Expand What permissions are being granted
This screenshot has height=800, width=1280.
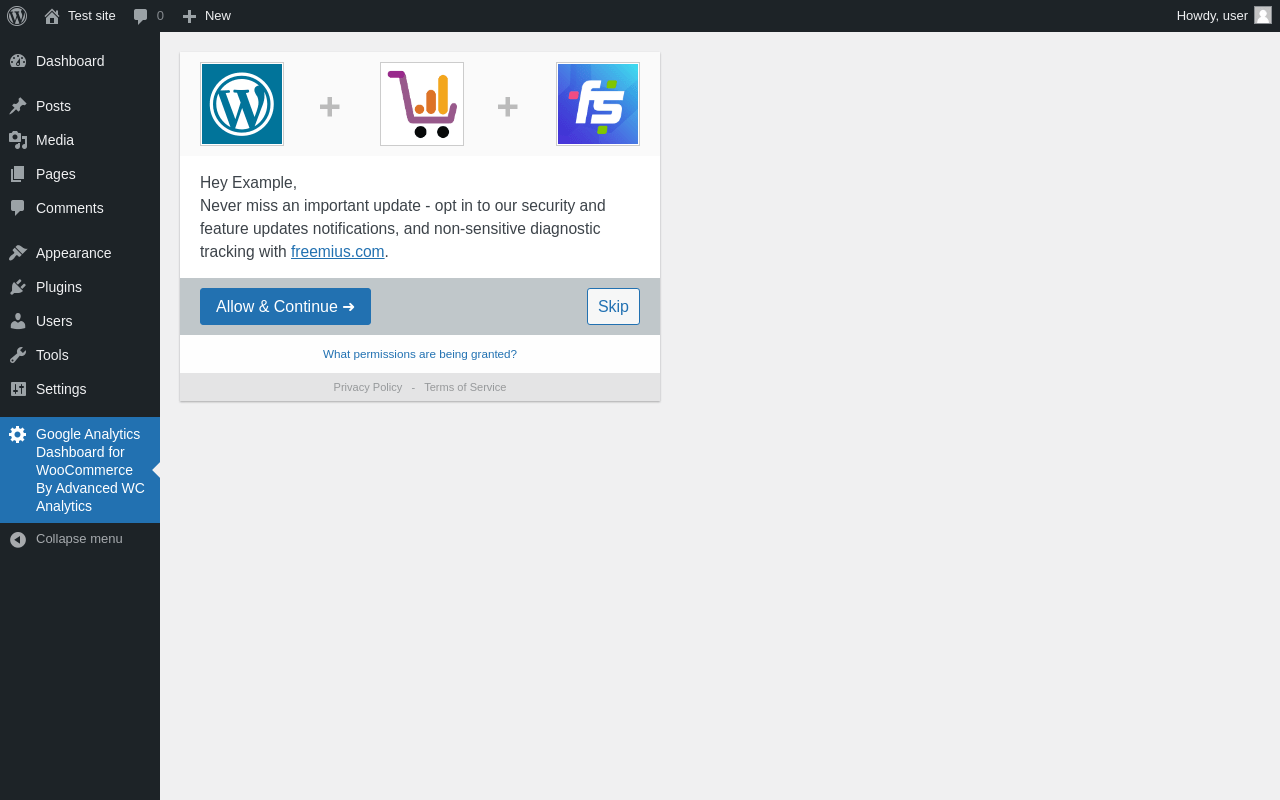pos(420,354)
